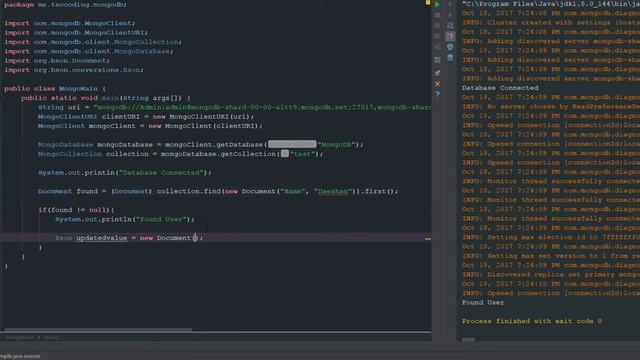Dump threads icon in Run toolbar
This screenshot has height=360, width=640.
pyautogui.click(x=437, y=36)
